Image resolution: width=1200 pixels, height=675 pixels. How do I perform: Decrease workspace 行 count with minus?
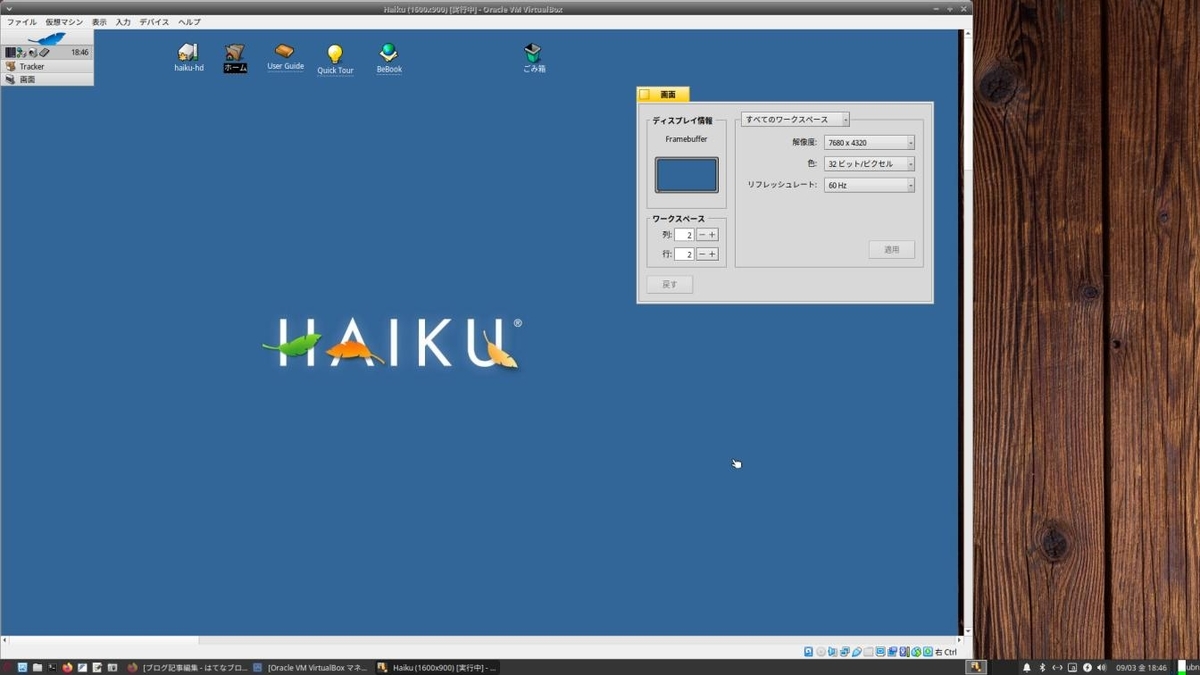[702, 254]
